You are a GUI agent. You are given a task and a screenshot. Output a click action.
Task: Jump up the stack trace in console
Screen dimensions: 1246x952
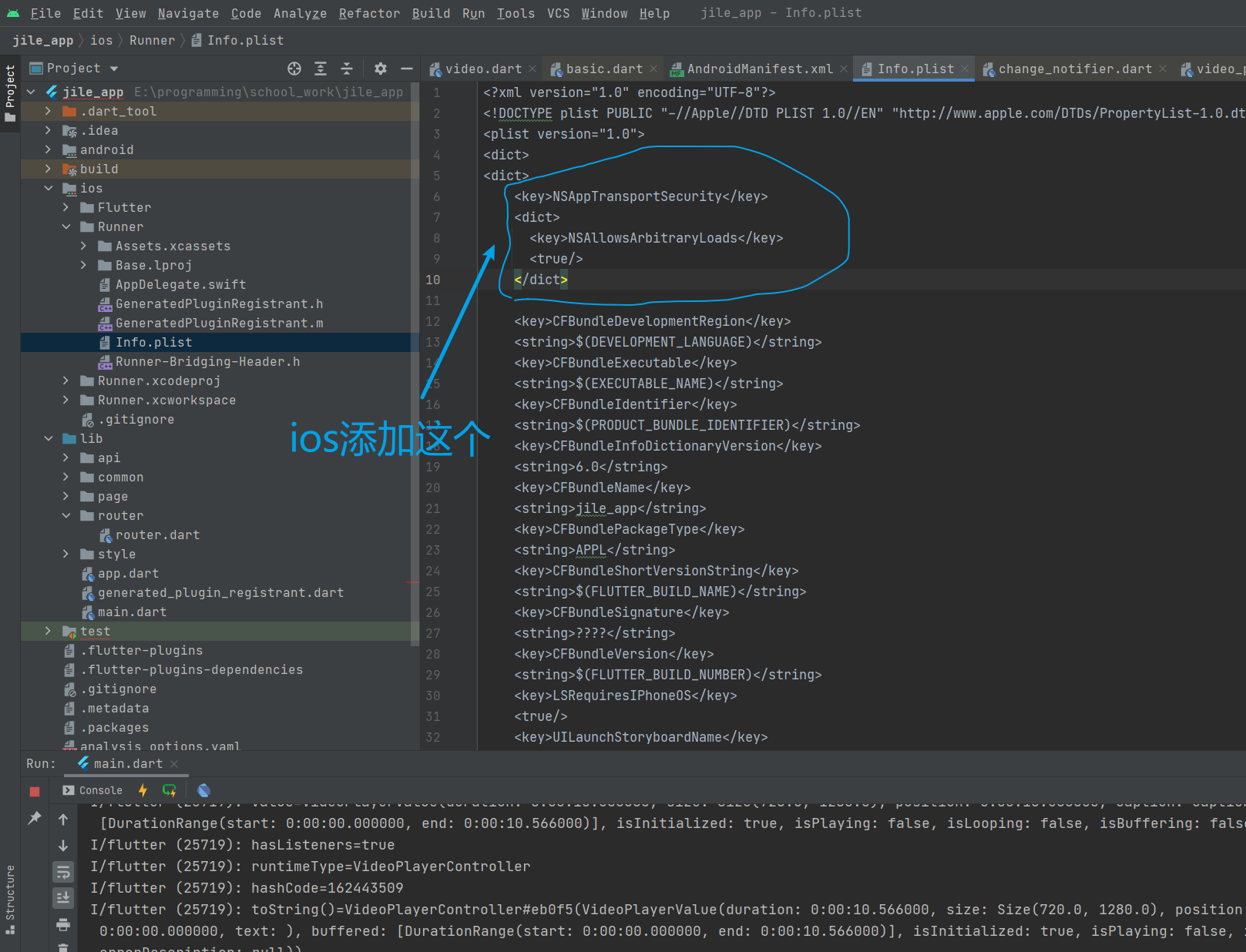coord(63,820)
